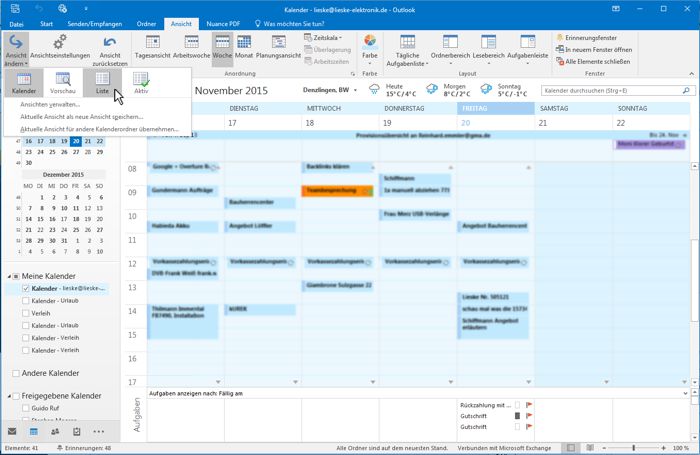Screen dimensions: 700x455
Task: Open the Zeitskala dropdown
Action: pos(326,37)
